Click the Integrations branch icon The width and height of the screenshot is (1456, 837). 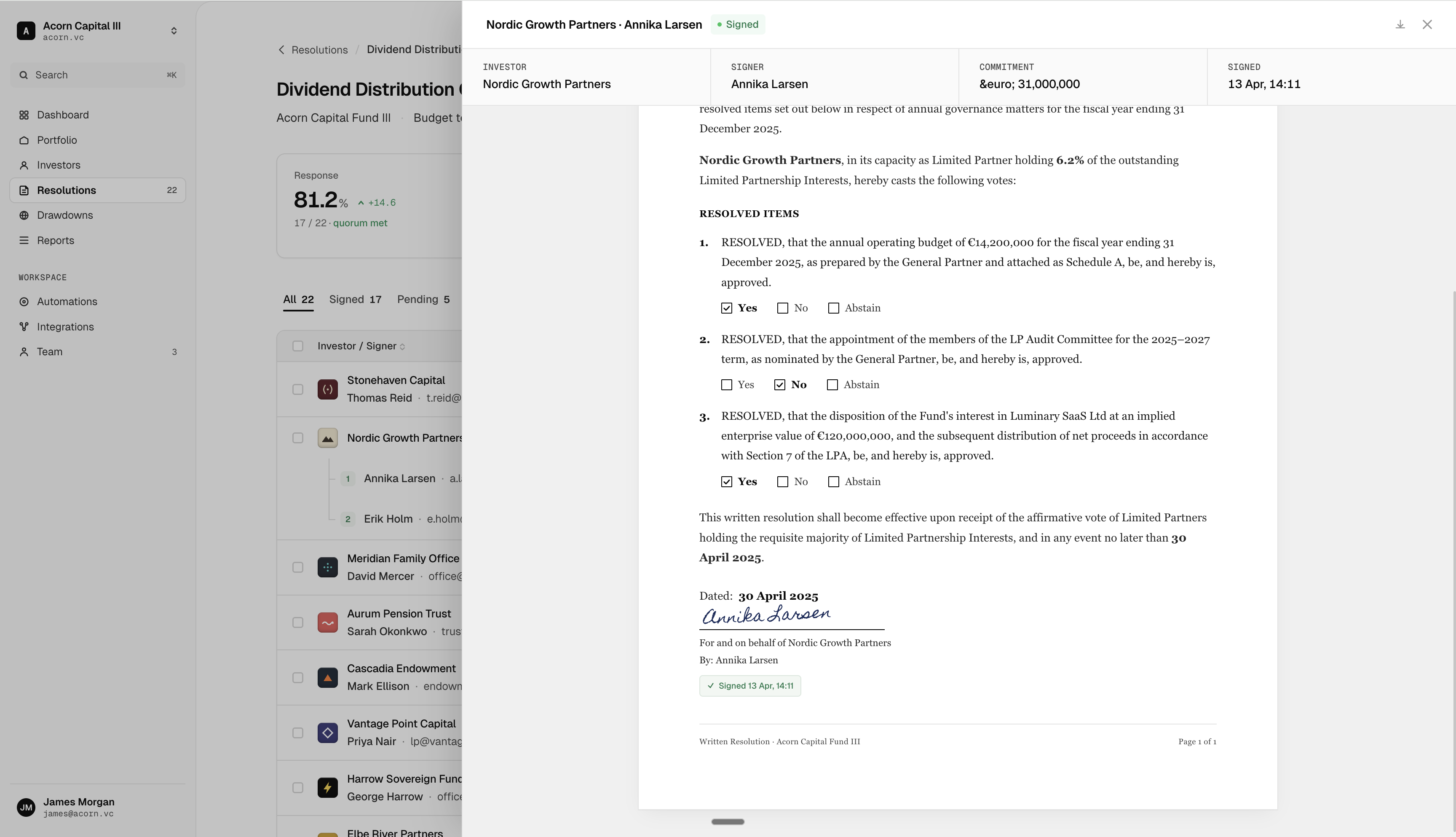point(24,327)
